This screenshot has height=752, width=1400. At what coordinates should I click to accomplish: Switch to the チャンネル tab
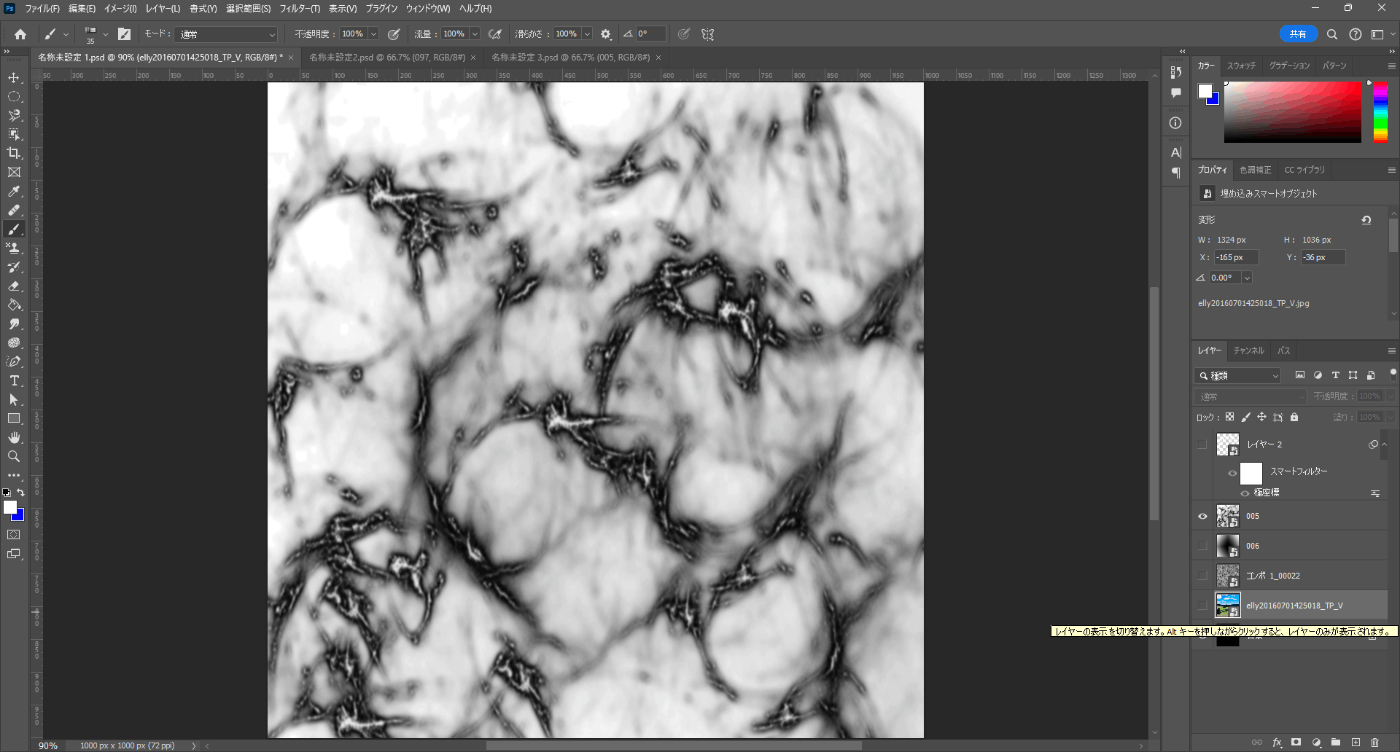tap(1248, 351)
